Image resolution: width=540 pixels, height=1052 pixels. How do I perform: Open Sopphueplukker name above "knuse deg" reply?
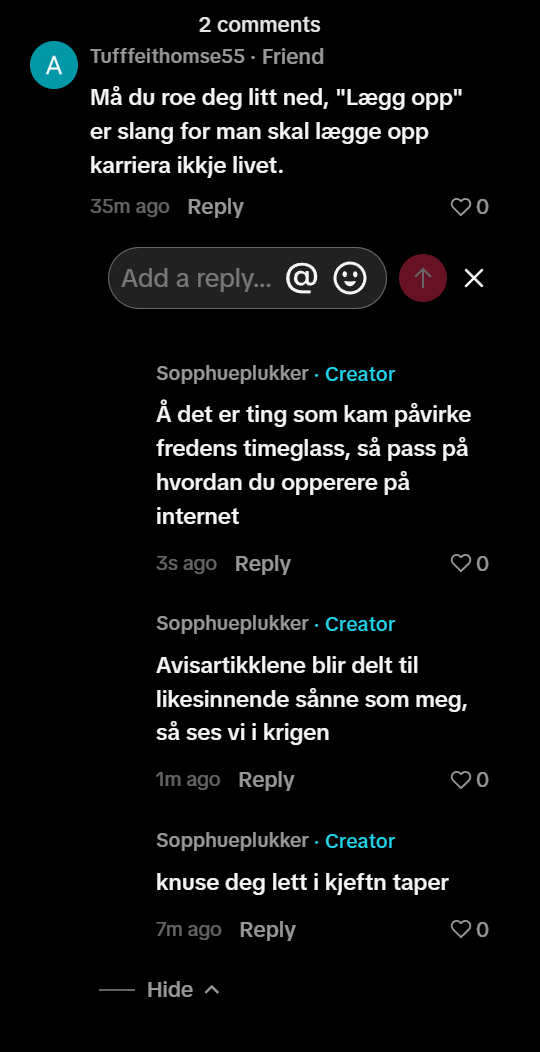coord(232,840)
